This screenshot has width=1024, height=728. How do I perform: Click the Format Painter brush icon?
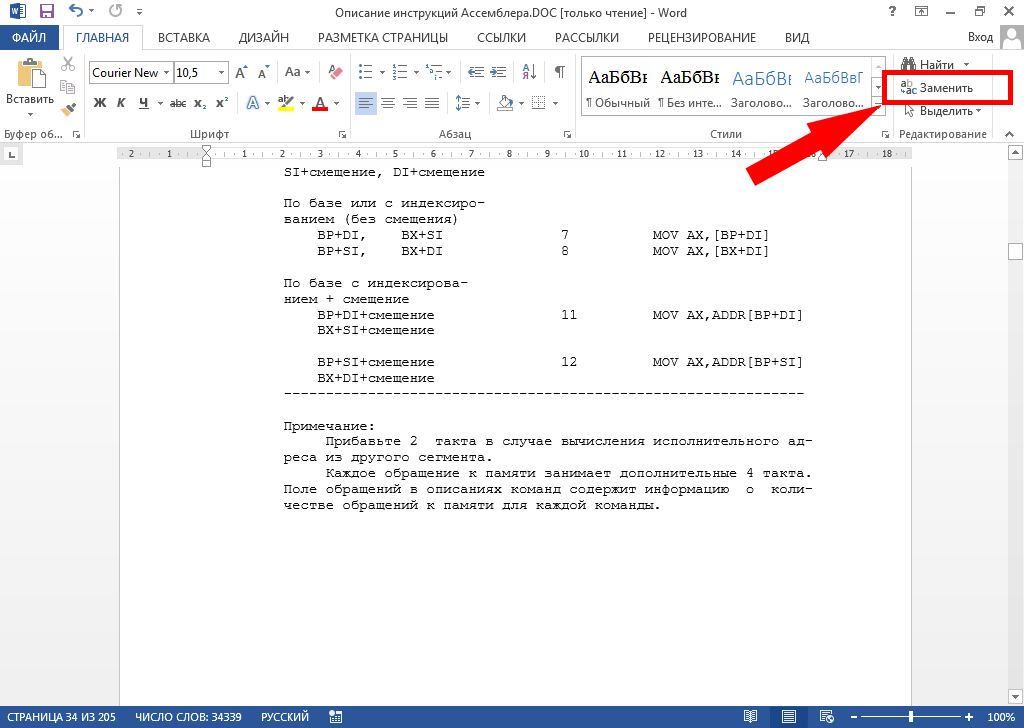[68, 110]
